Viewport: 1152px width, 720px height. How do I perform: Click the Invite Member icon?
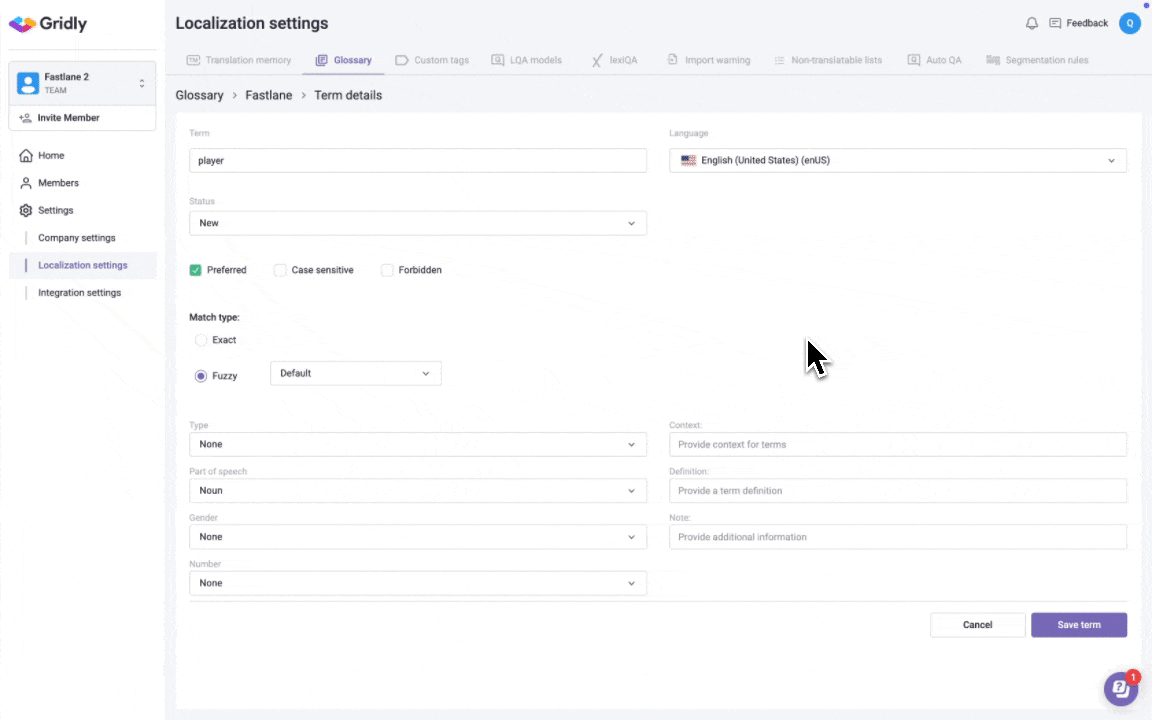click(25, 118)
